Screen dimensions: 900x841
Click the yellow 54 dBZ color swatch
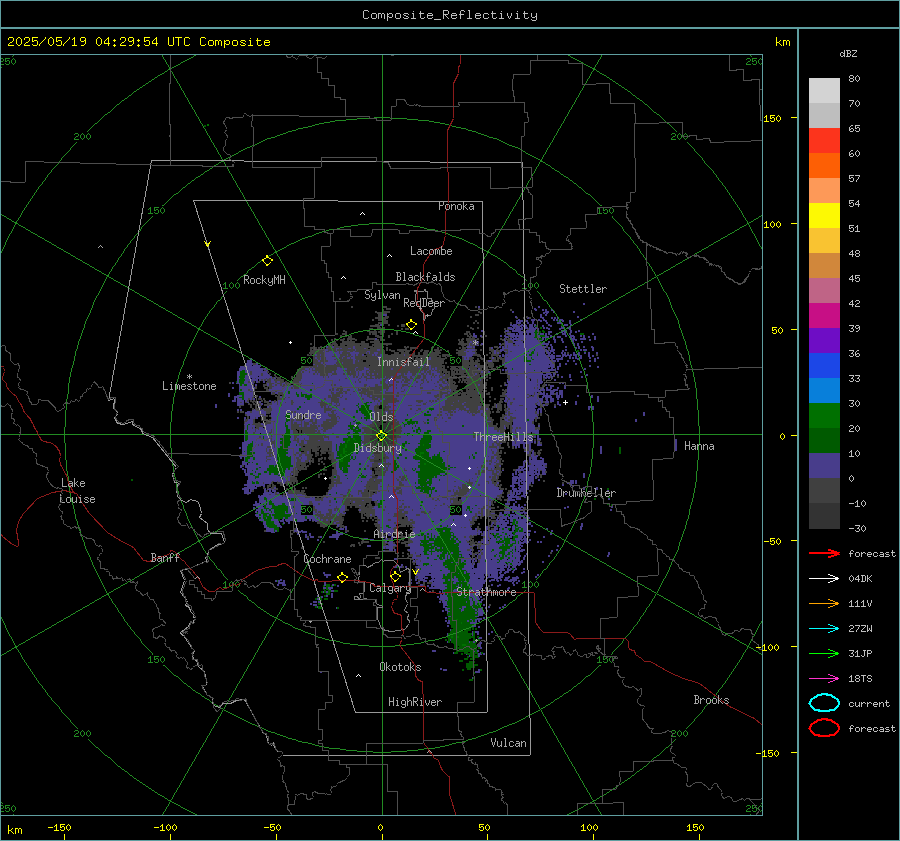tap(824, 216)
